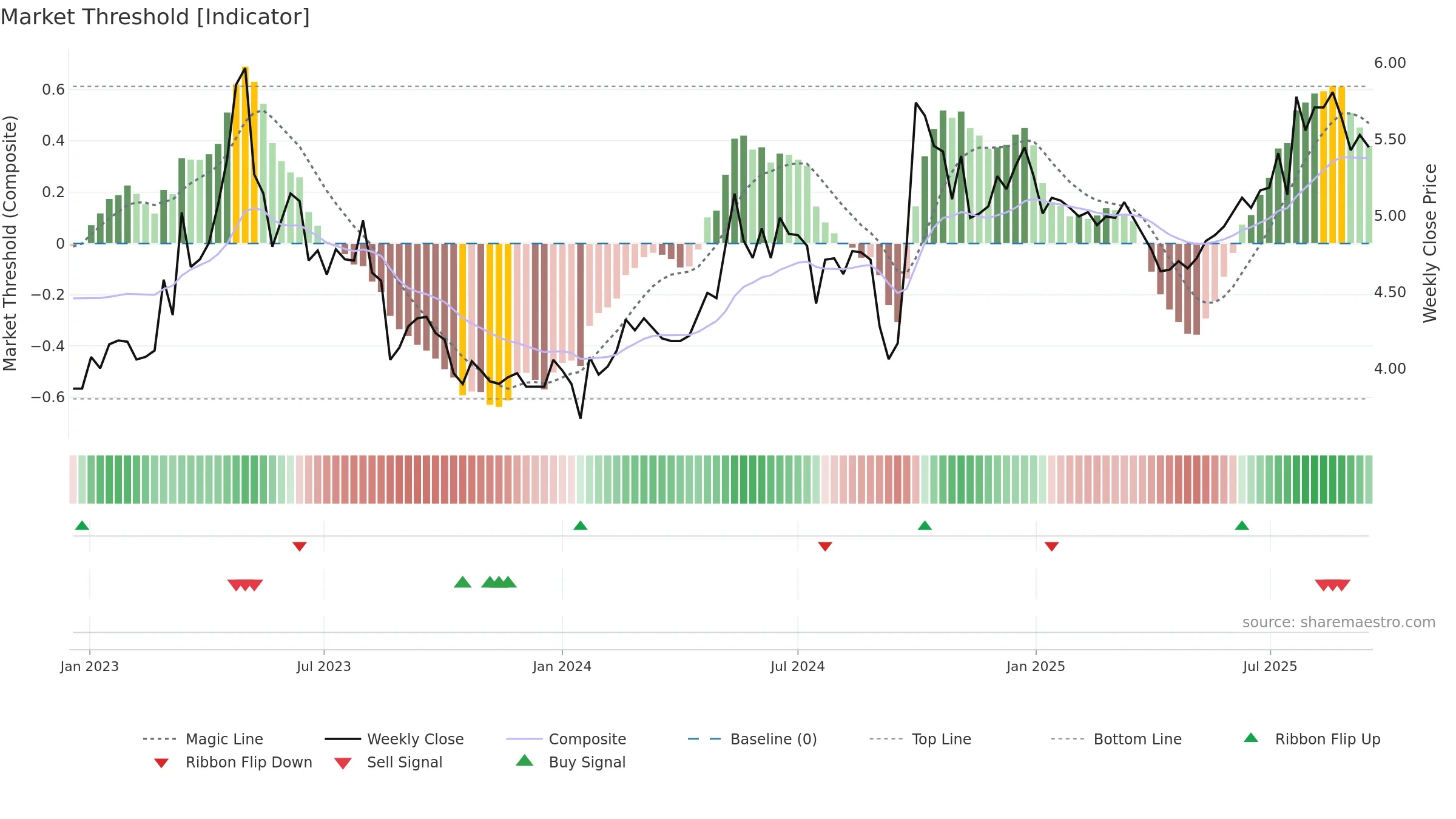Click the Ribbon Flip Up marker at Jan 2024
The width and height of the screenshot is (1456, 819).
pos(581,525)
